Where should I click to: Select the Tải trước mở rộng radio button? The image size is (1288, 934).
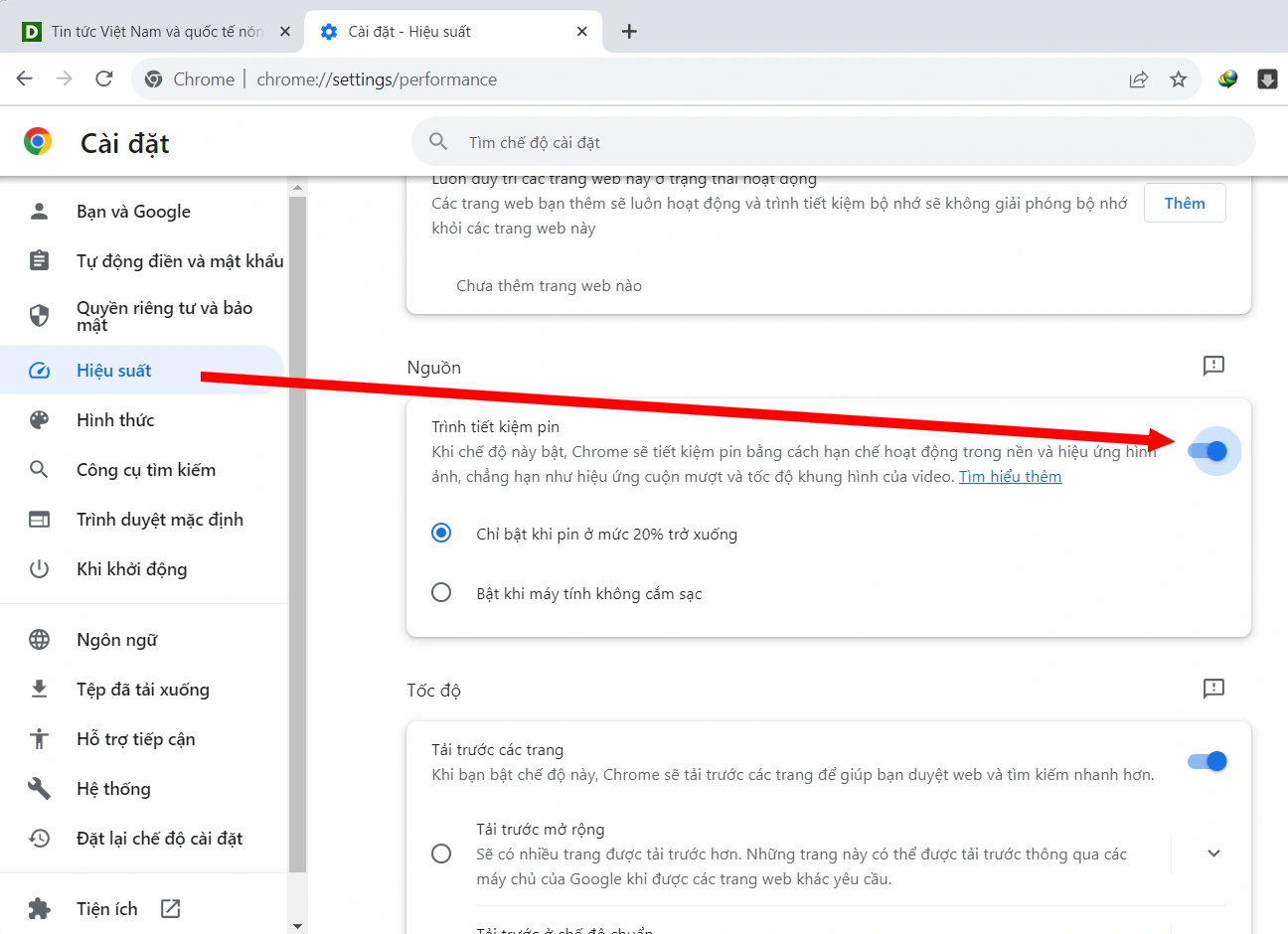[441, 854]
